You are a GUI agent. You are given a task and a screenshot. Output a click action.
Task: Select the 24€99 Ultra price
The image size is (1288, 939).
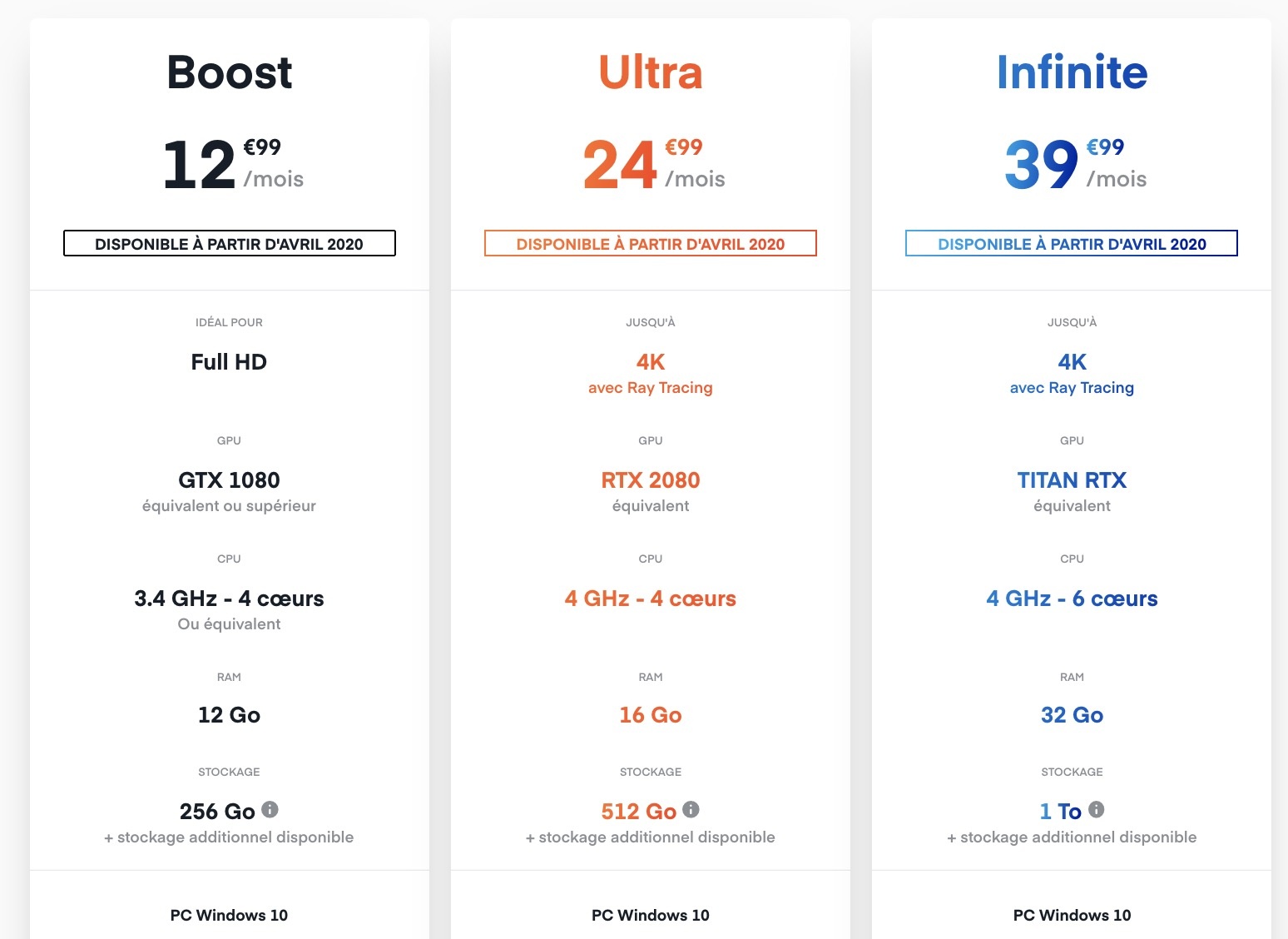click(x=653, y=164)
